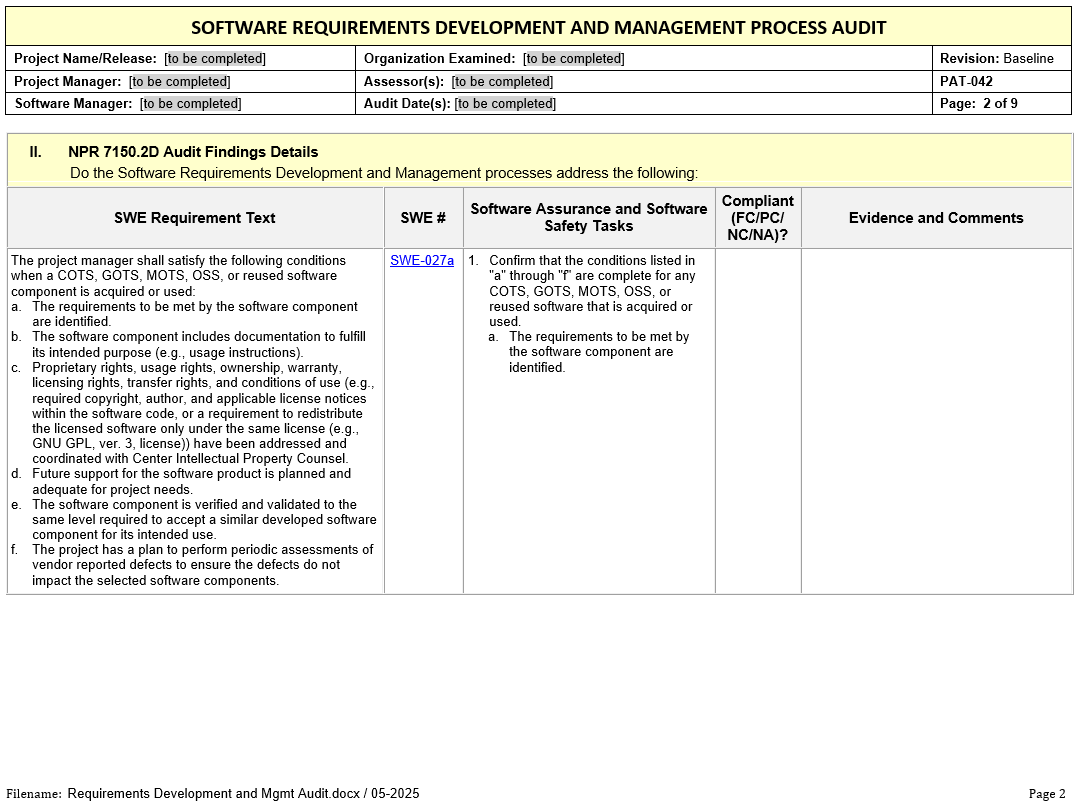1077x805 pixels.
Task: Select the PAT-042 document number cell
Action: click(966, 82)
